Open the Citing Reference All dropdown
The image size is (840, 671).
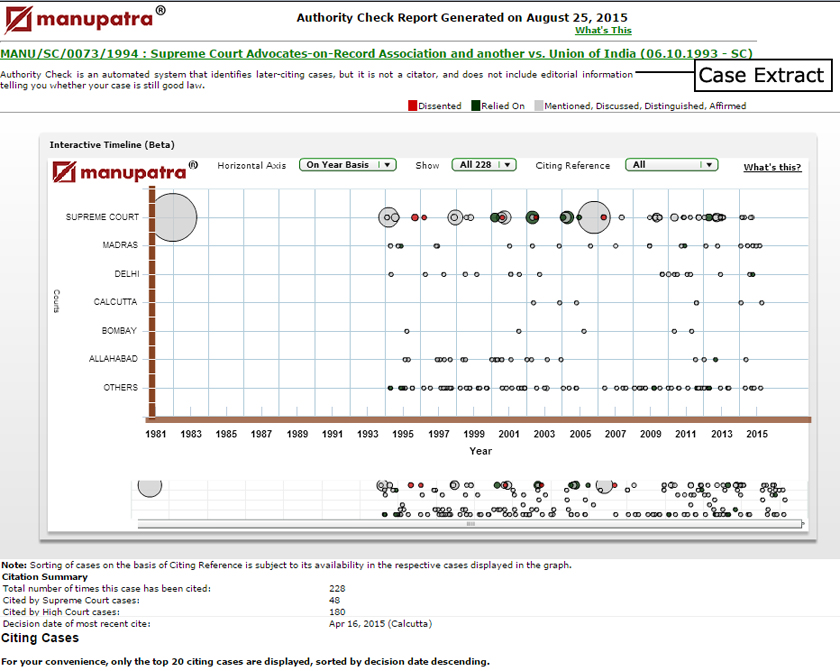point(671,164)
